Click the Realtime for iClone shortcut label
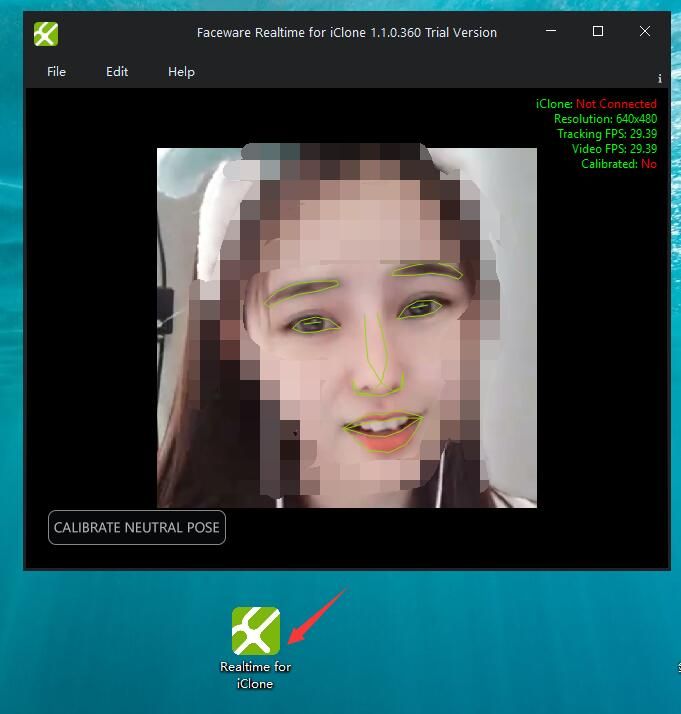The width and height of the screenshot is (681, 714). [x=256, y=675]
